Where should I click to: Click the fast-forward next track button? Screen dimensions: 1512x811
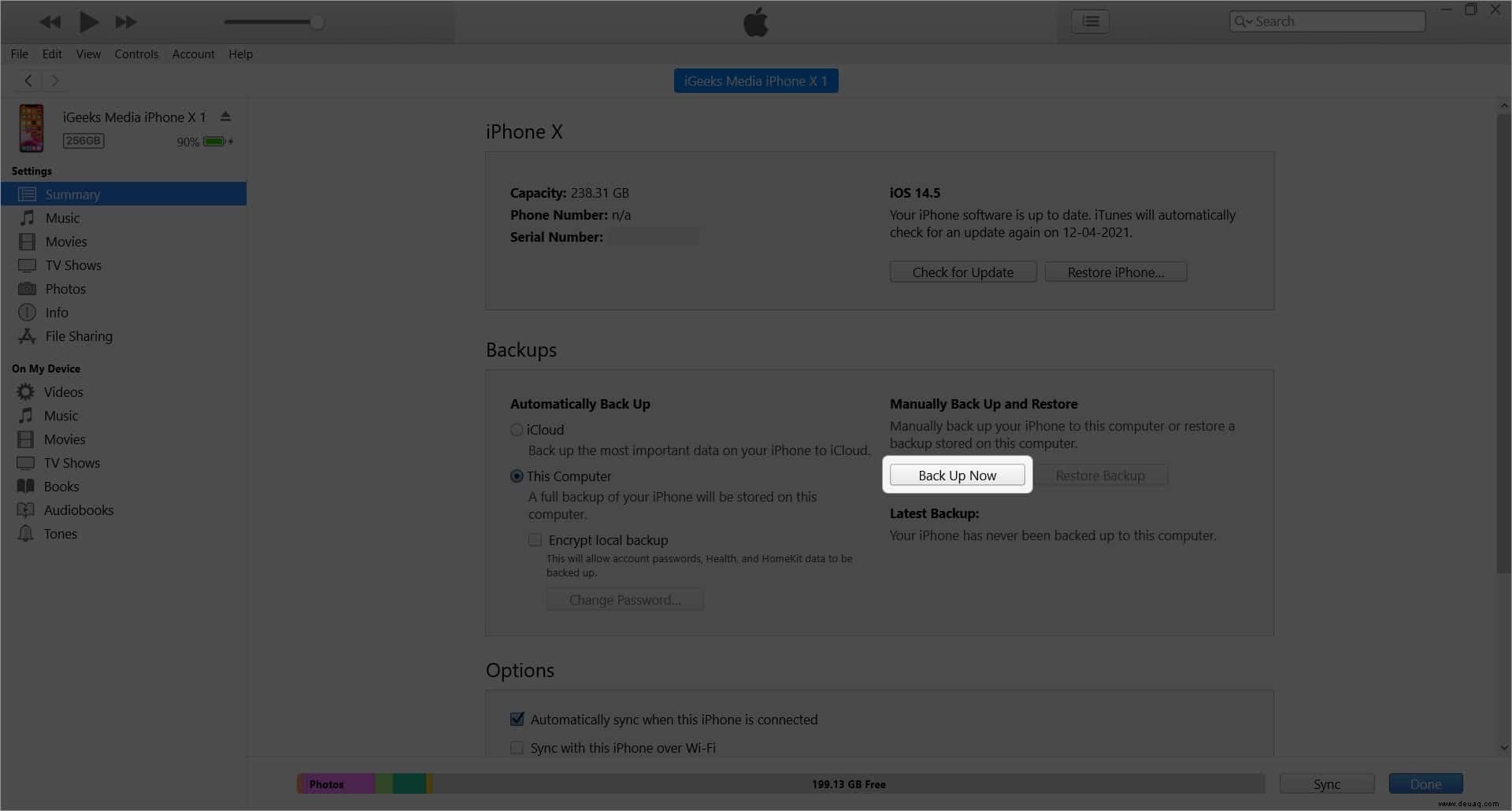[x=126, y=22]
